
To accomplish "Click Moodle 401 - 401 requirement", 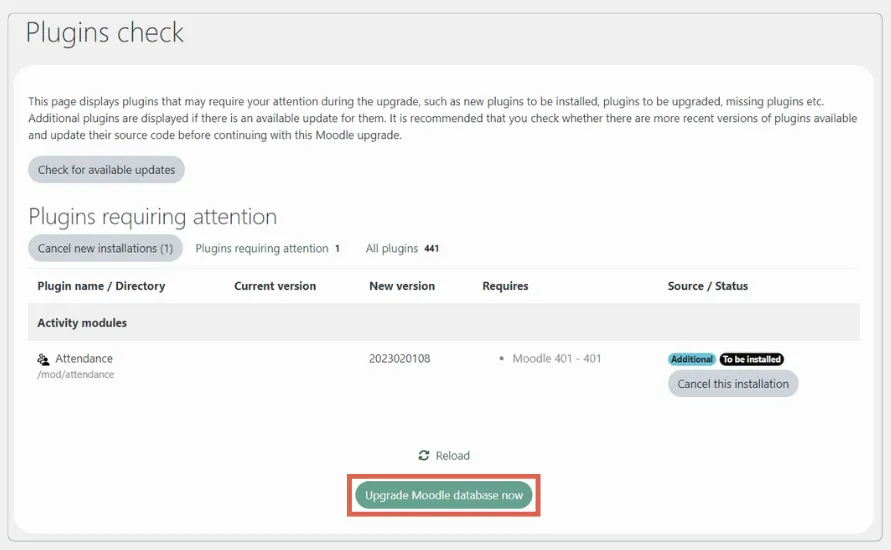I will point(557,359).
